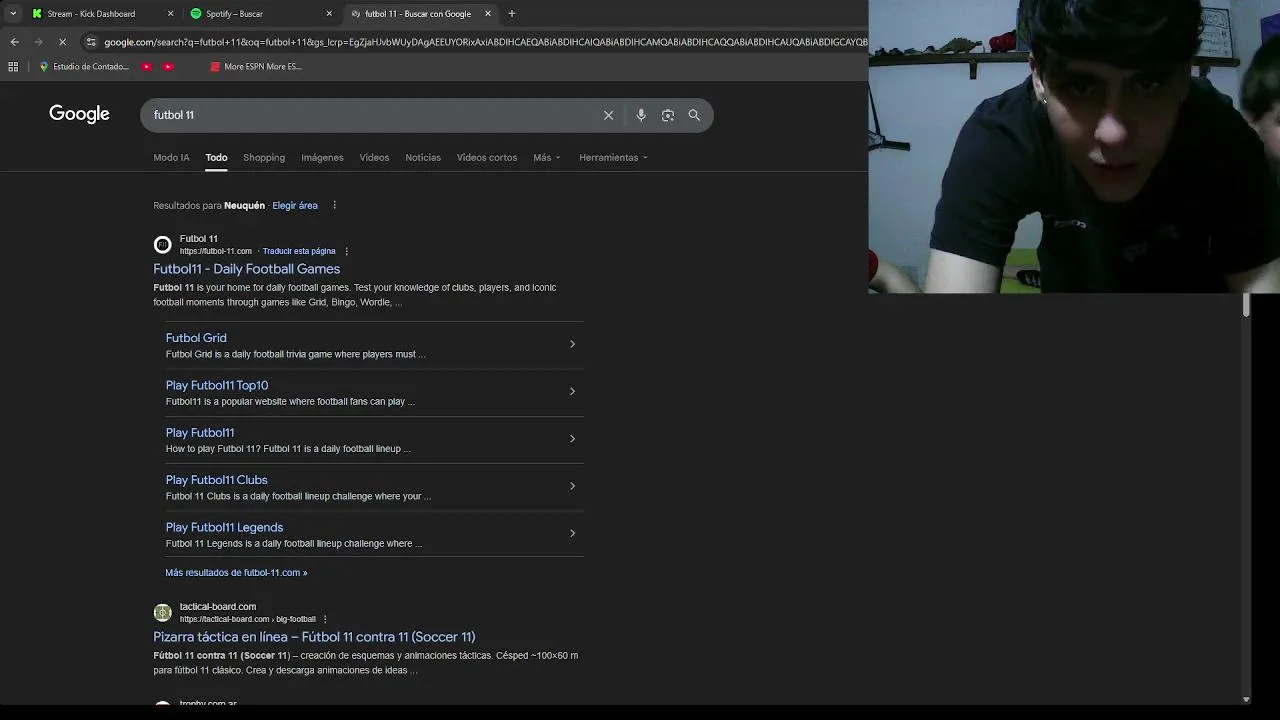
Task: Open the tab search dropdown arrow
Action: [x=13, y=14]
